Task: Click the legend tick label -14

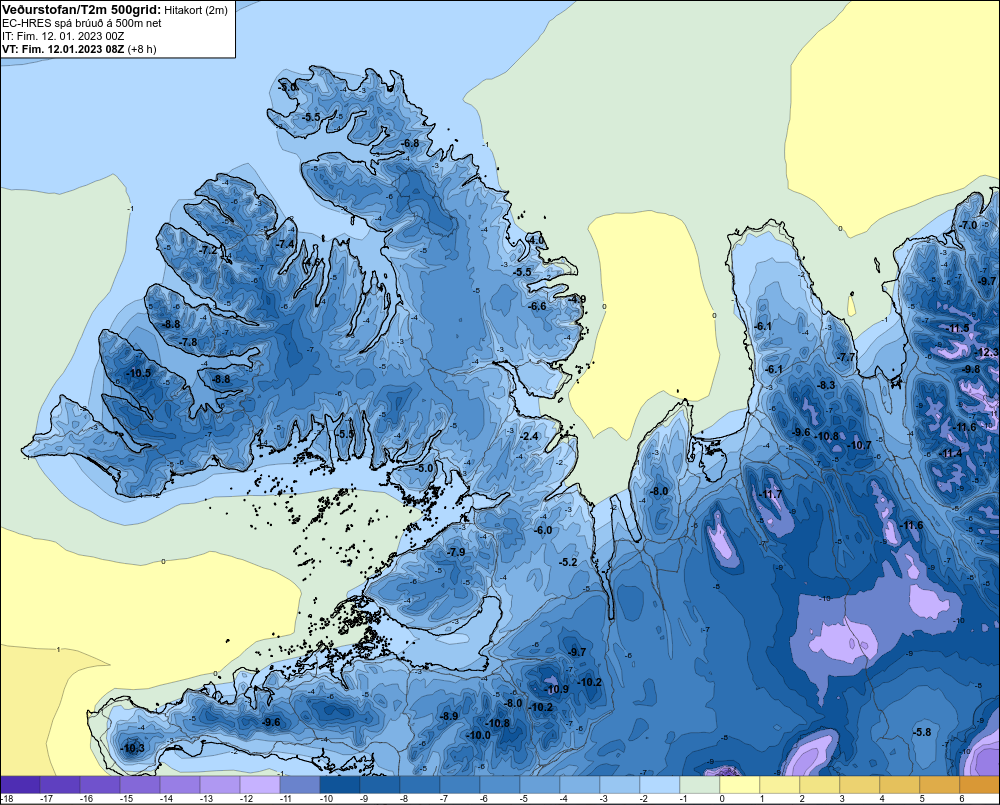Action: [166, 799]
